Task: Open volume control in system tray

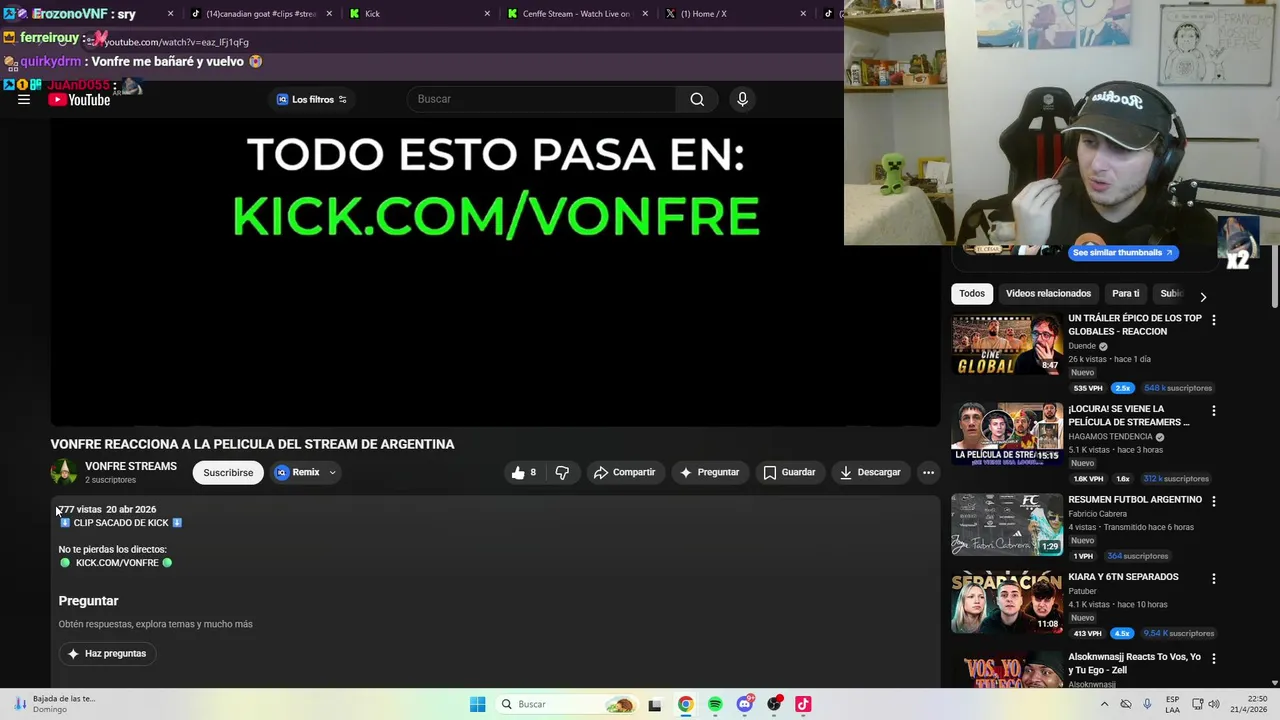Action: click(x=1214, y=704)
